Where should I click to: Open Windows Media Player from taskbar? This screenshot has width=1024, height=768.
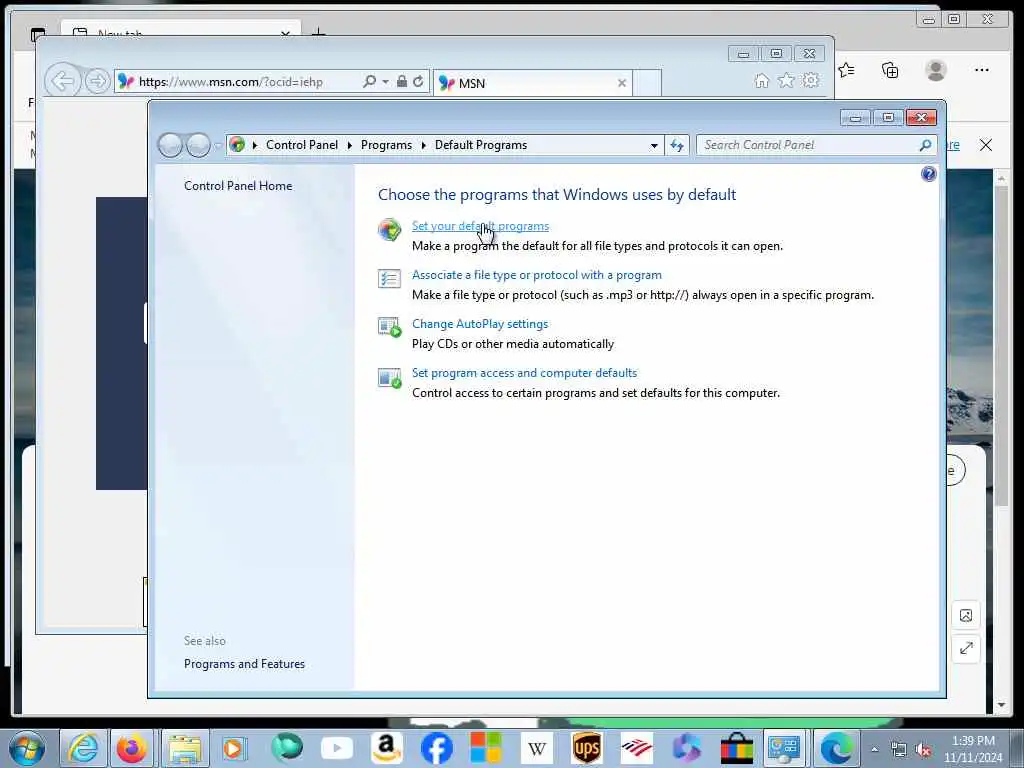pos(233,748)
